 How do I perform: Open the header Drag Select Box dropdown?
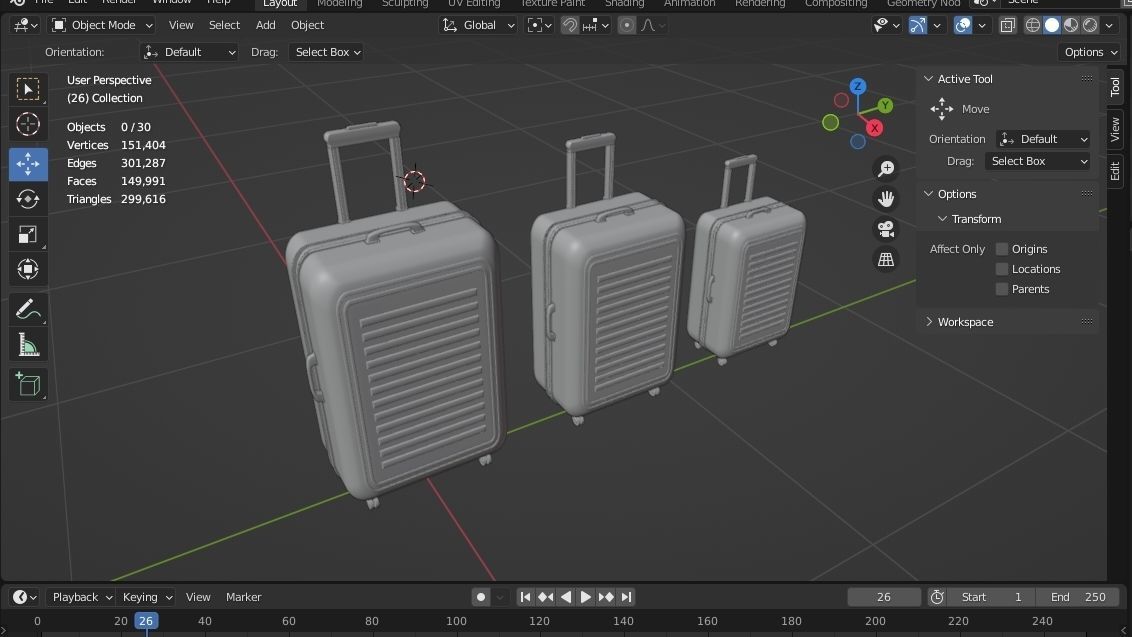point(326,52)
